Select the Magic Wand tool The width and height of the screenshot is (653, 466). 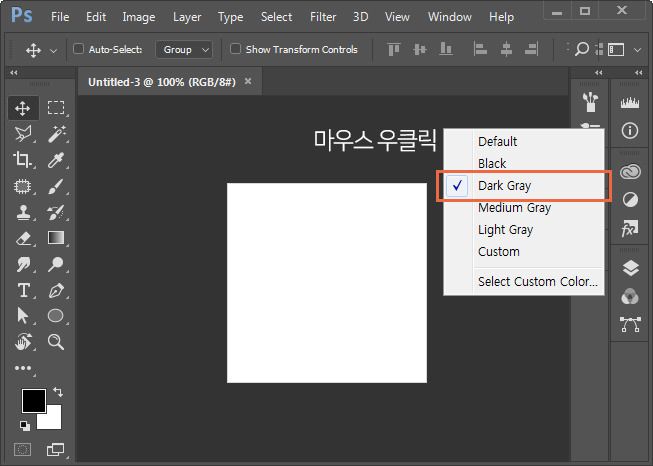tap(56, 134)
